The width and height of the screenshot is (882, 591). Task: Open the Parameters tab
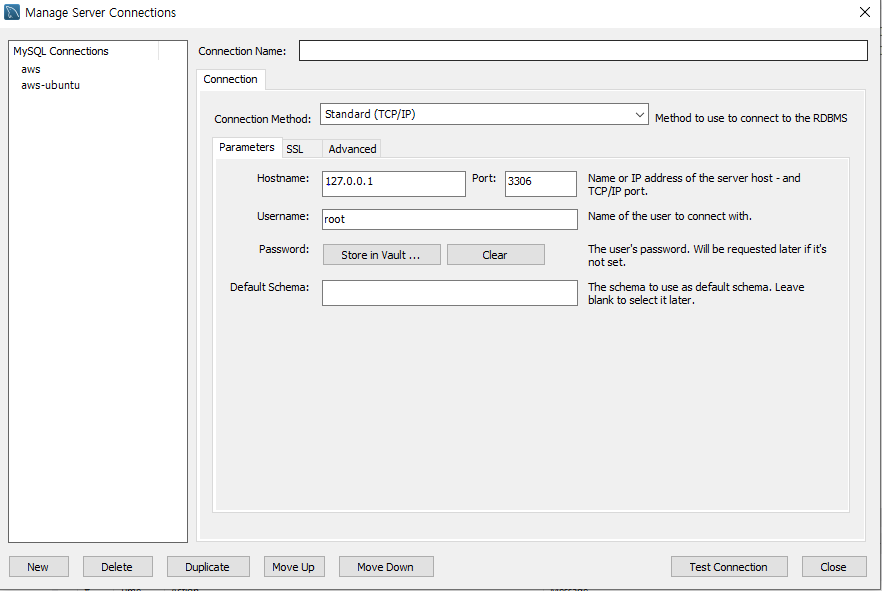[x=247, y=147]
